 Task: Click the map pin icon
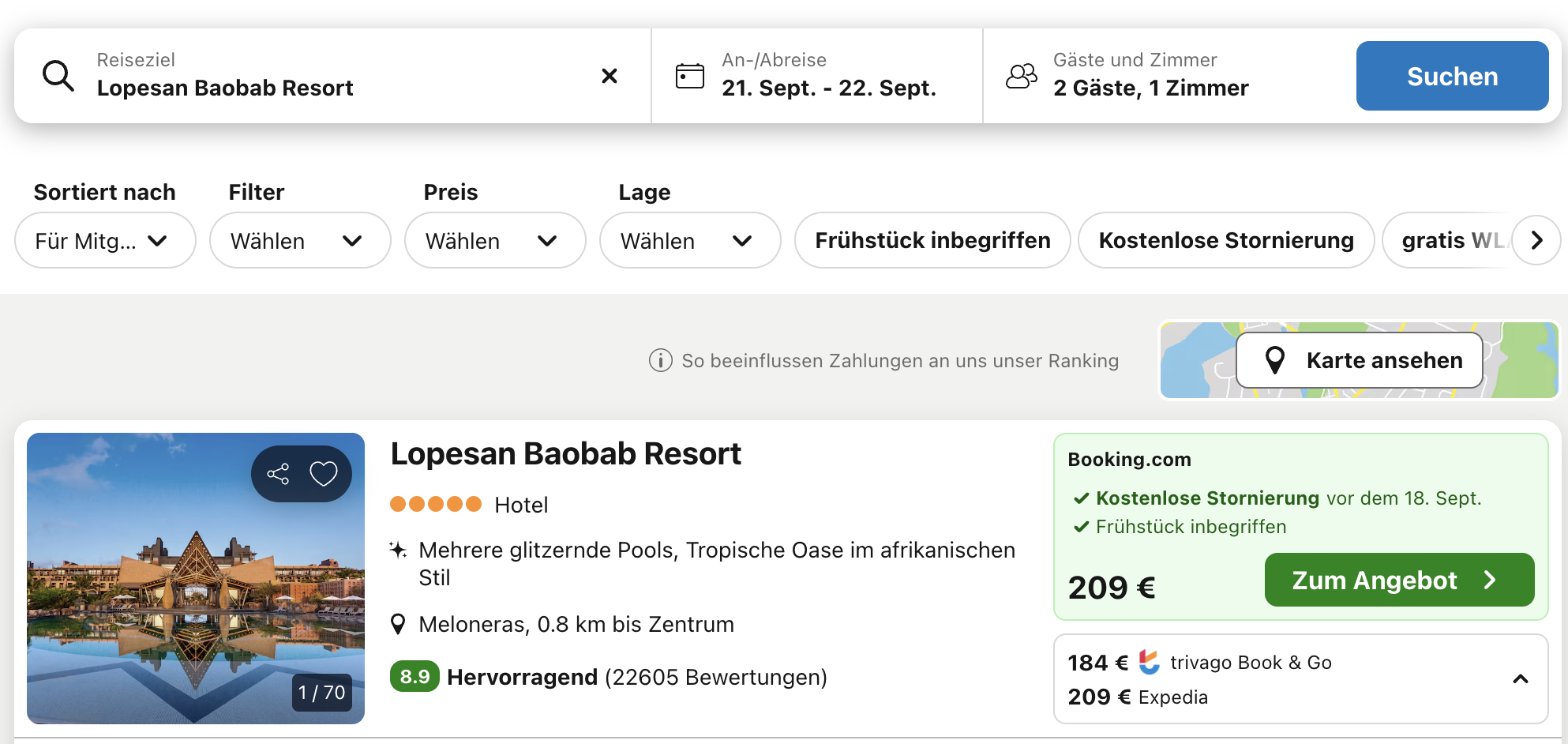tap(1275, 360)
